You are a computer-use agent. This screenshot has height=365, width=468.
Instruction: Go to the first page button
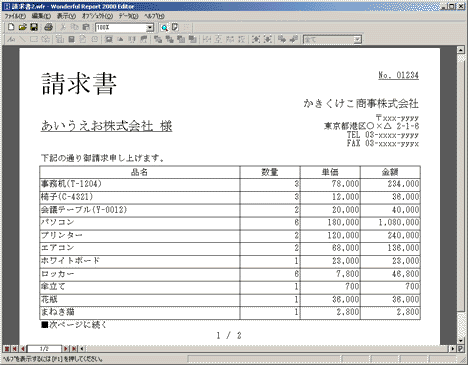pyautogui.click(x=15, y=349)
